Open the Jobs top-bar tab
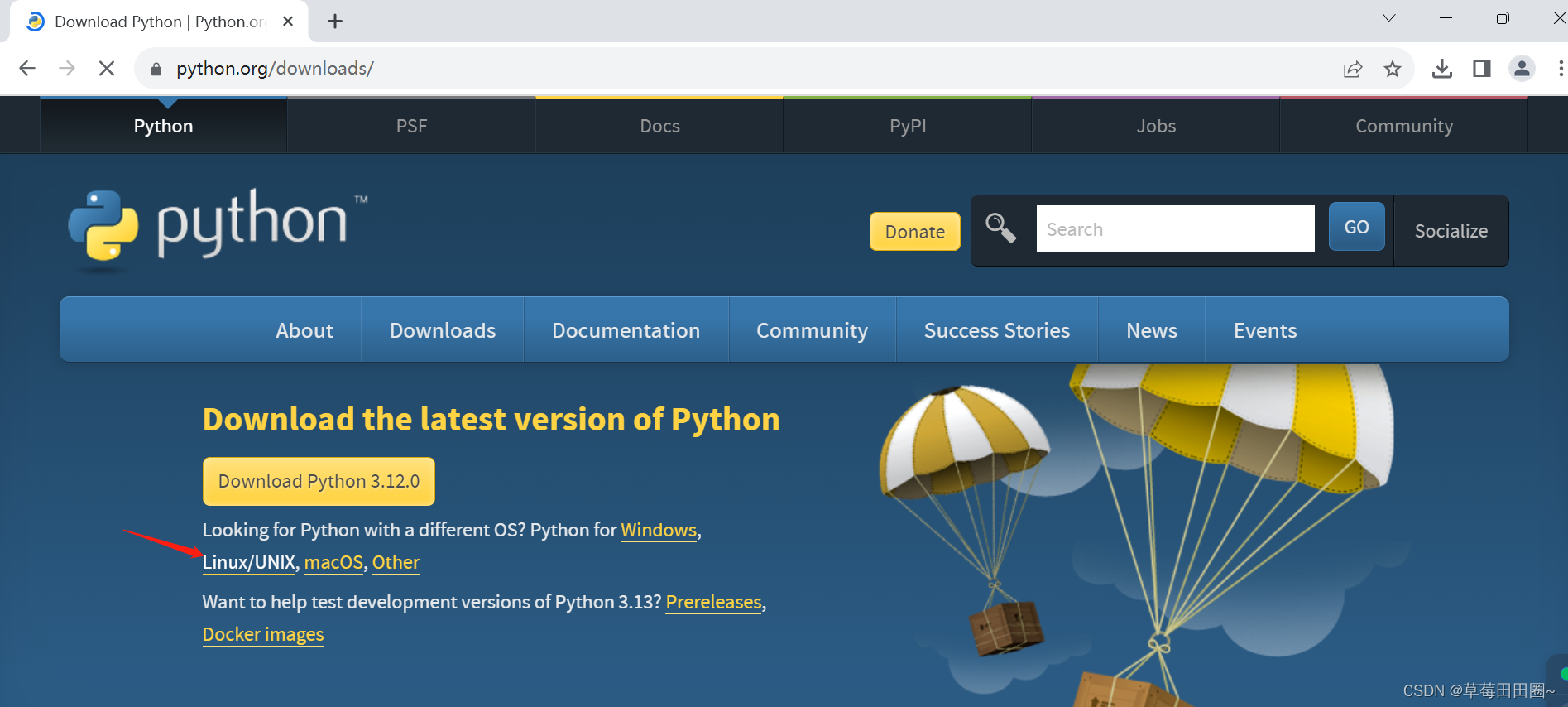This screenshot has width=1568, height=707. pyautogui.click(x=1156, y=126)
